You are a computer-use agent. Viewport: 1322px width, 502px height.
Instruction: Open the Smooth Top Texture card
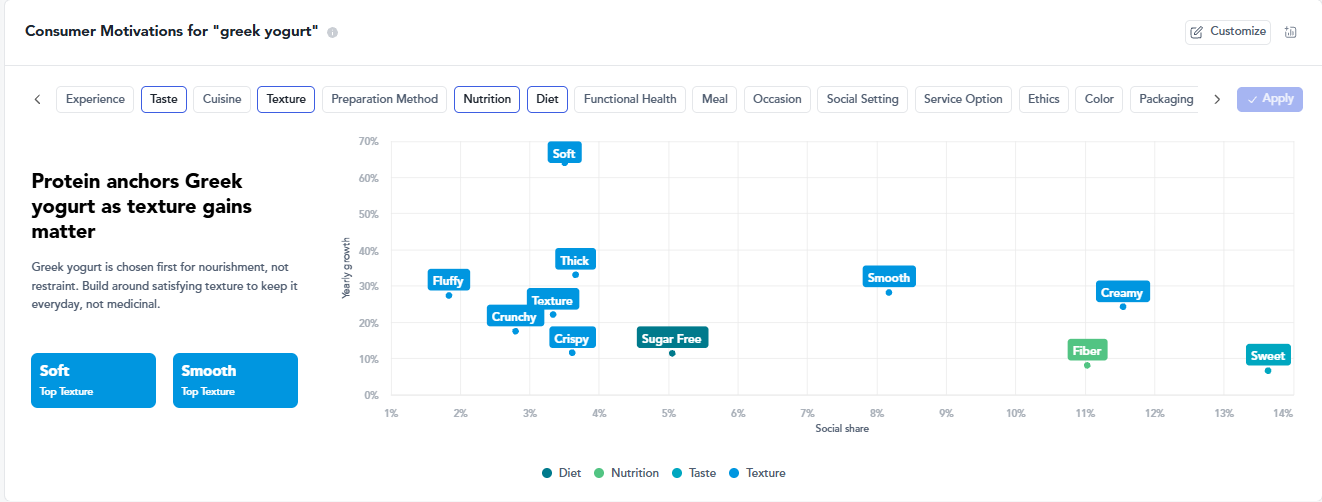click(x=235, y=380)
